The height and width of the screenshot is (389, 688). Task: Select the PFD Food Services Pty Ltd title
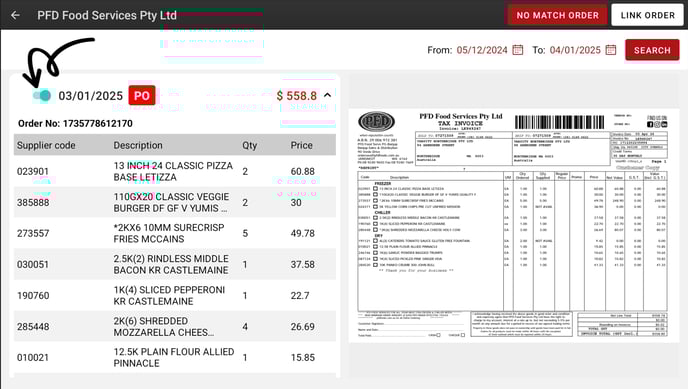coord(107,15)
